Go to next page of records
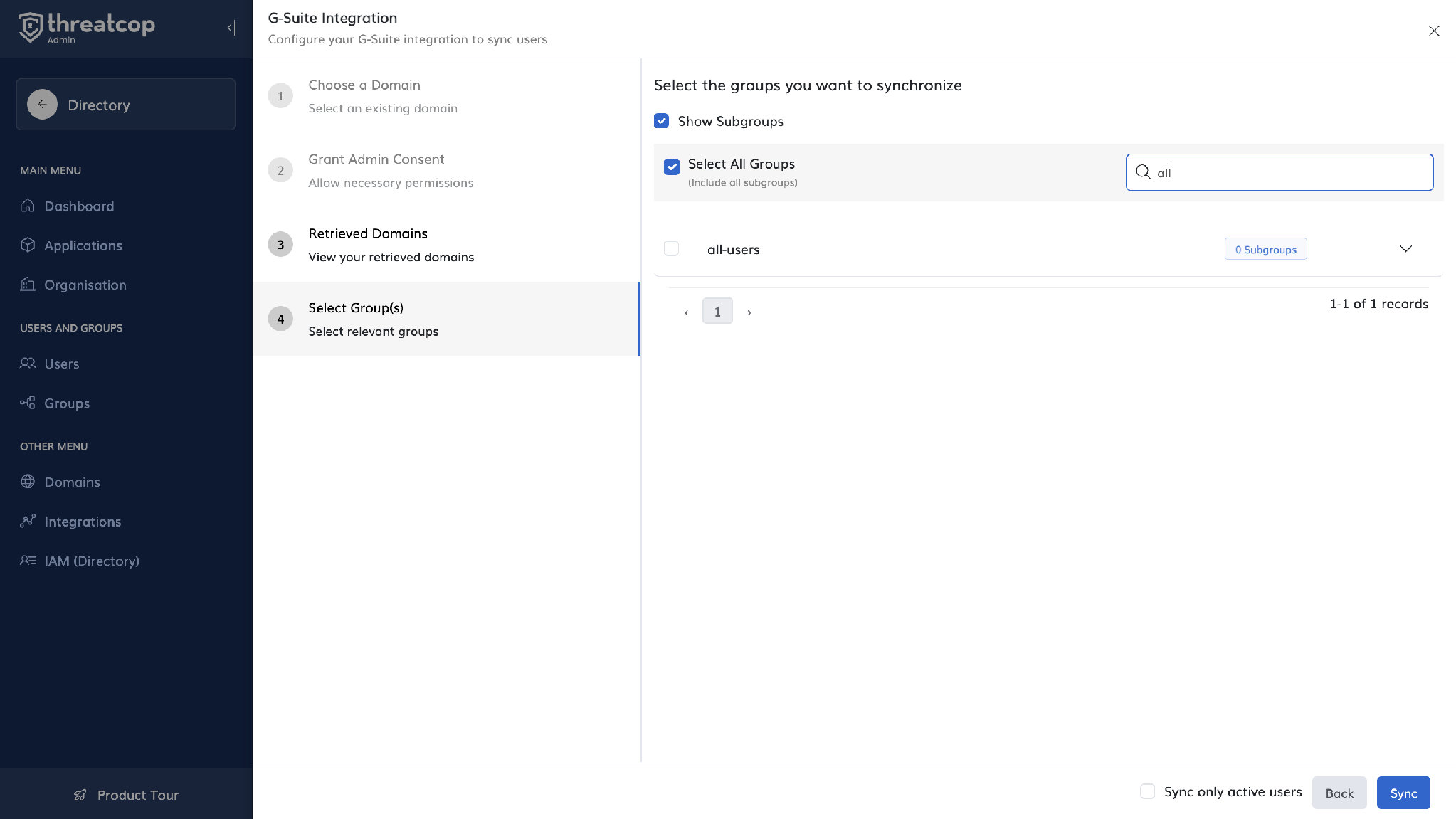This screenshot has width=1456, height=819. pos(749,312)
